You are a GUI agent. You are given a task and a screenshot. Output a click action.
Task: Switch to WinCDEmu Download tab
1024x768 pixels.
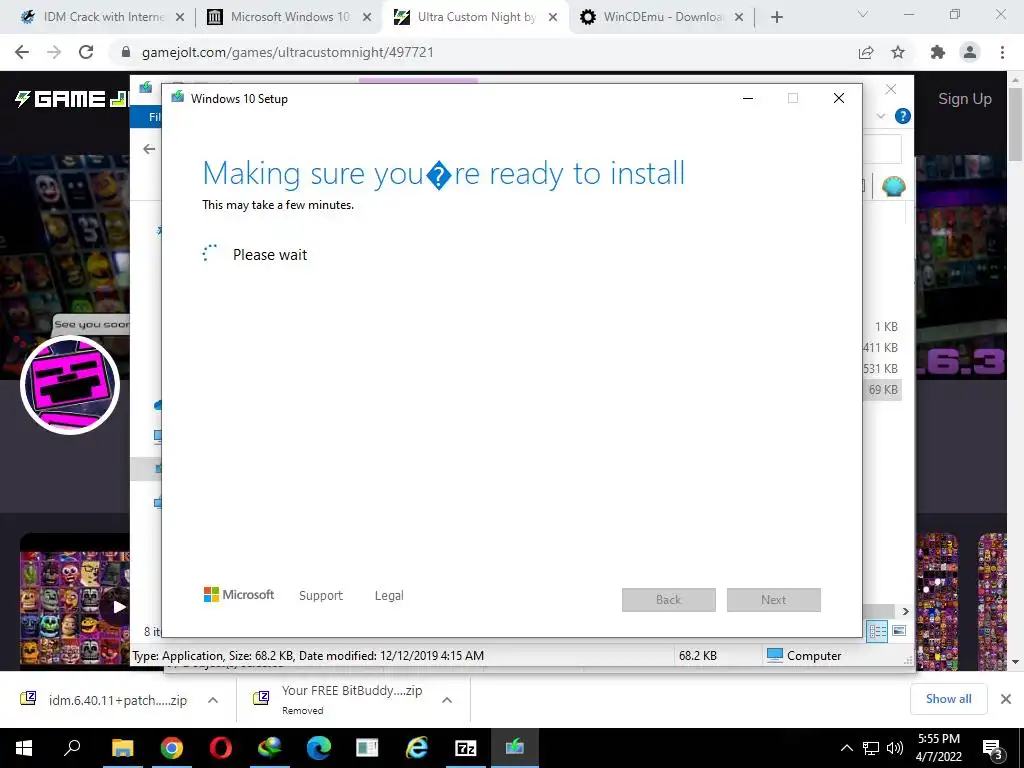[654, 17]
